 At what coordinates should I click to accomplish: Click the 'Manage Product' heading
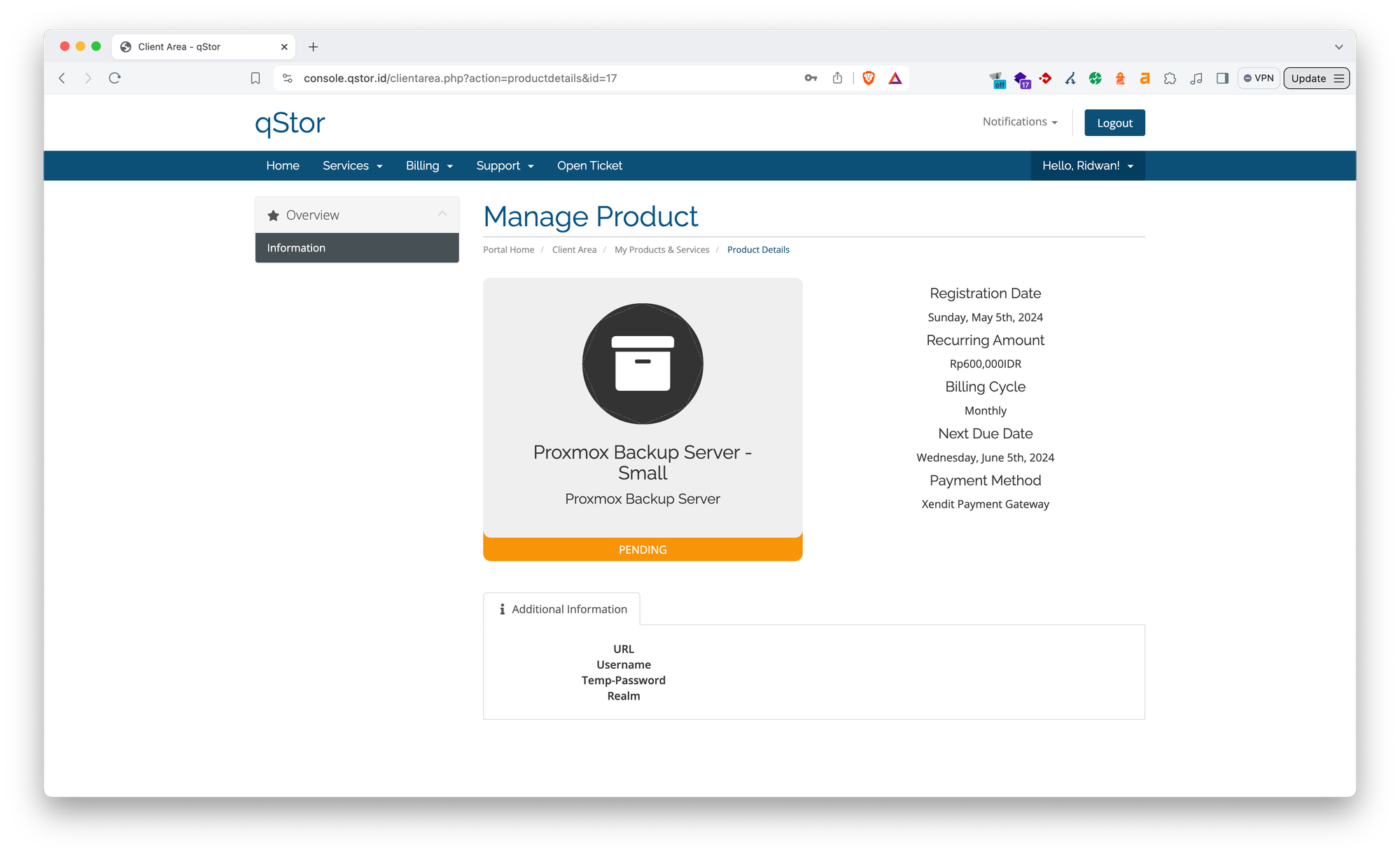tap(591, 217)
